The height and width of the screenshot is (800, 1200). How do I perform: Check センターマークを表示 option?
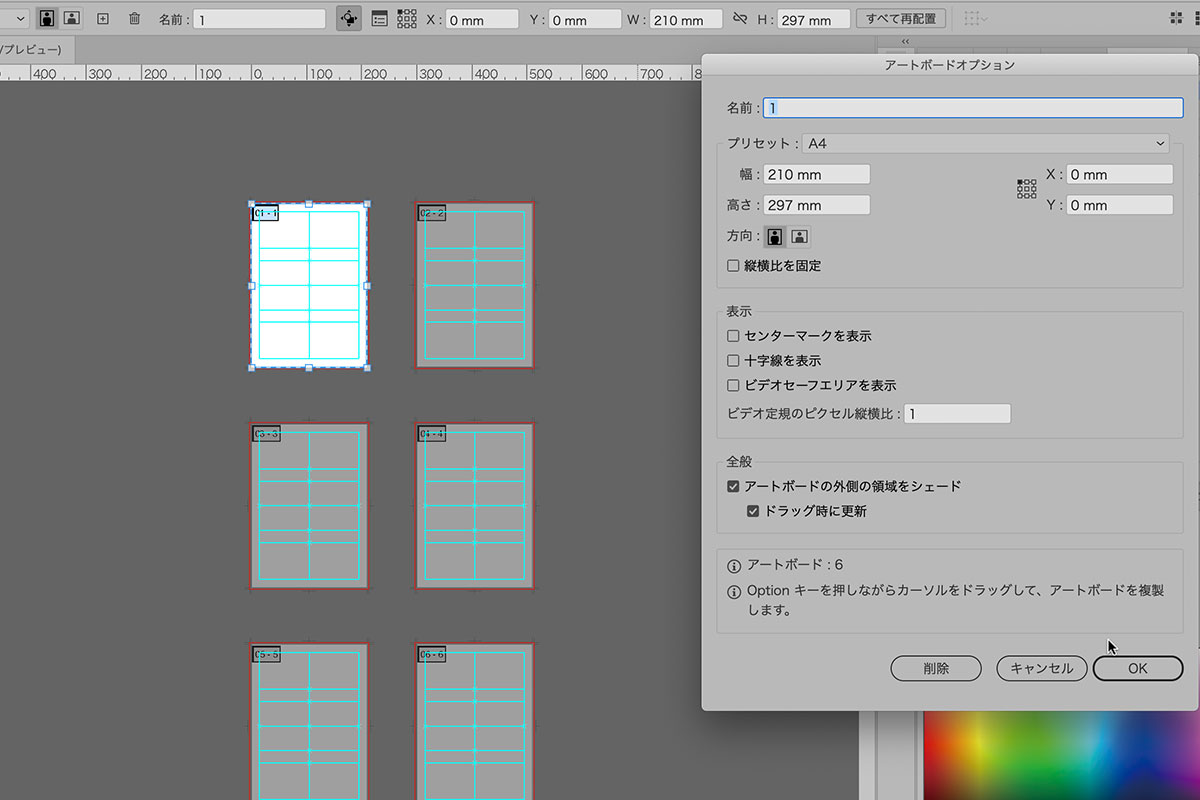(734, 336)
